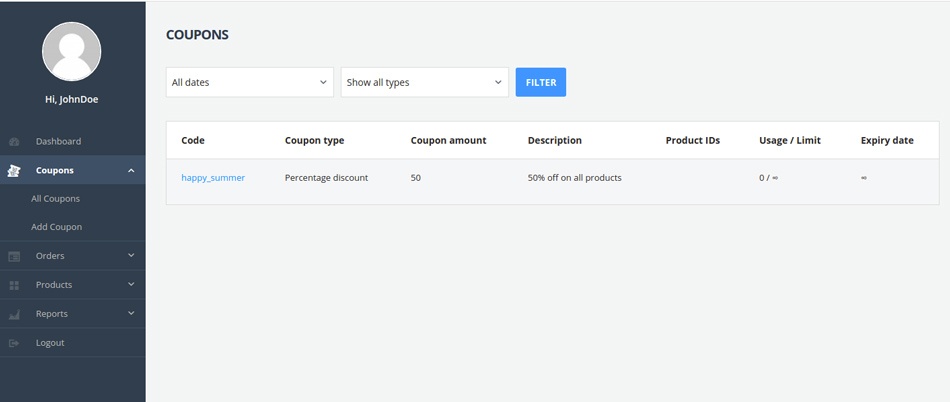The height and width of the screenshot is (402, 950).
Task: Select Add Coupon in sidebar
Action: point(56,227)
